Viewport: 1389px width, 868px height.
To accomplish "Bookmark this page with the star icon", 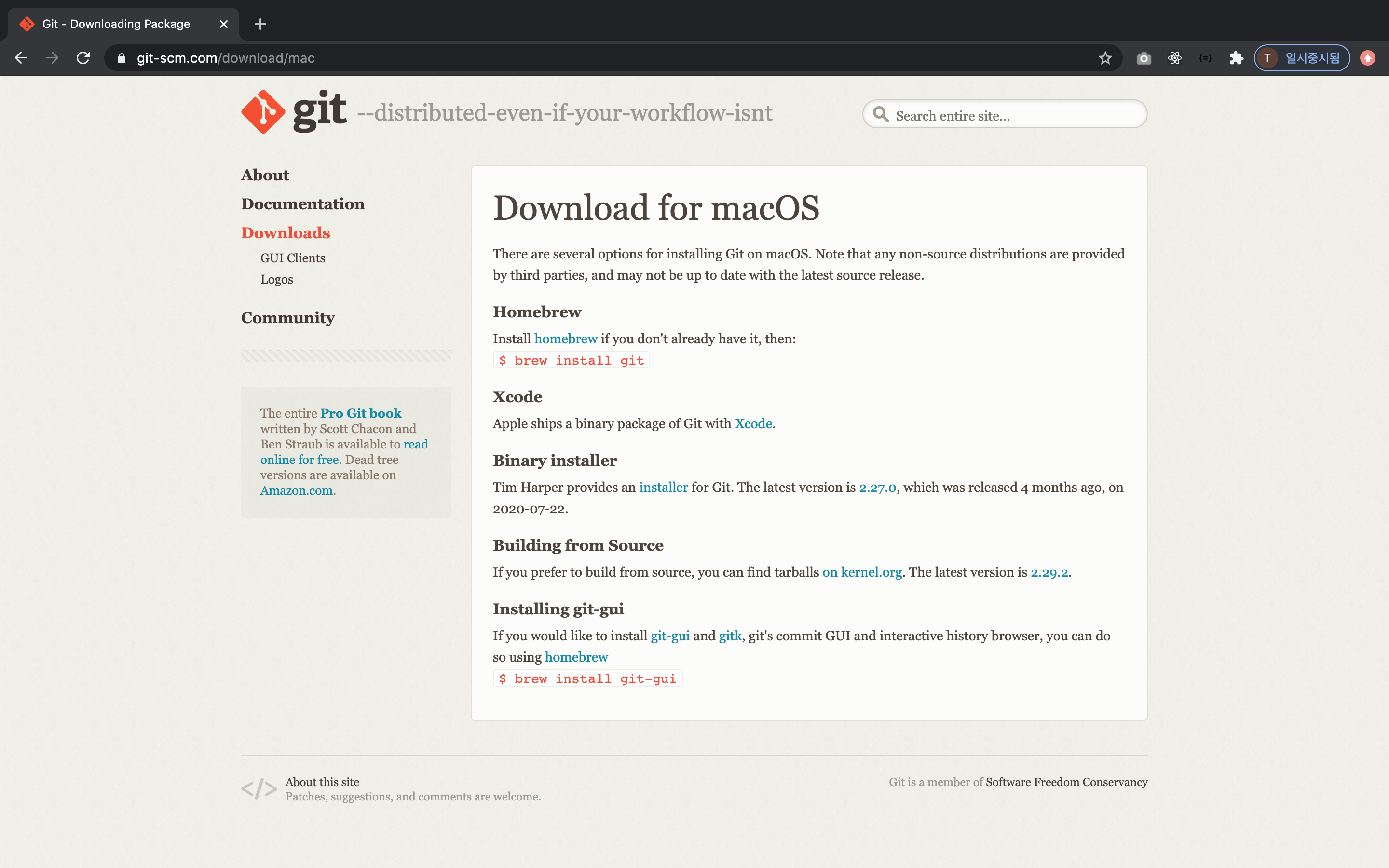I will (1105, 58).
